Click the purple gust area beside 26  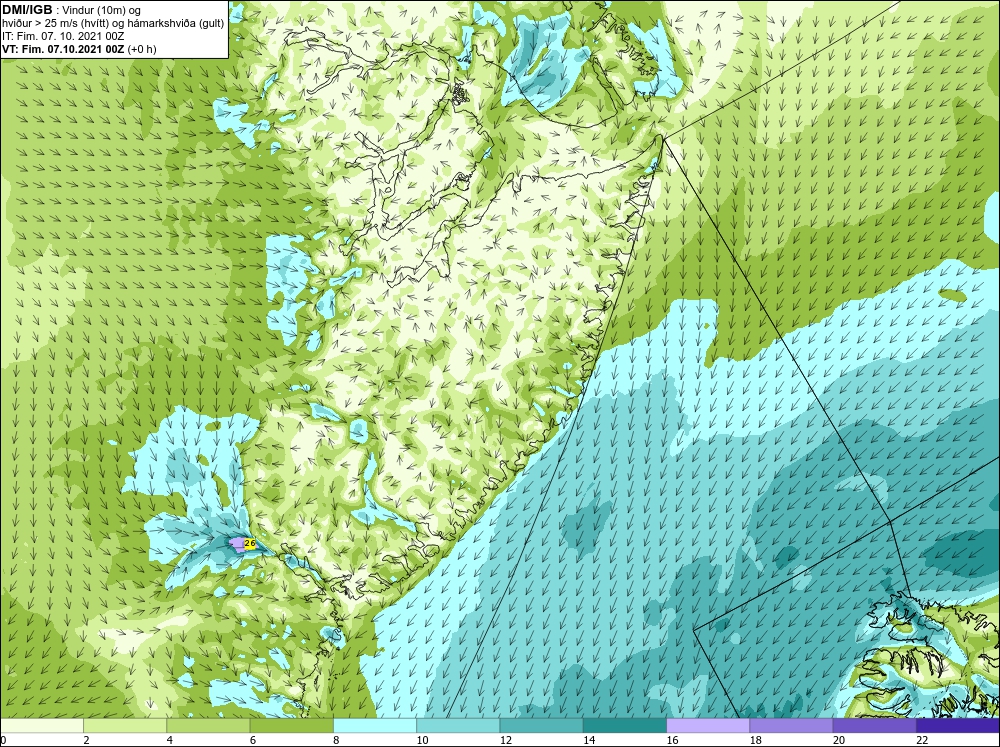(x=237, y=544)
